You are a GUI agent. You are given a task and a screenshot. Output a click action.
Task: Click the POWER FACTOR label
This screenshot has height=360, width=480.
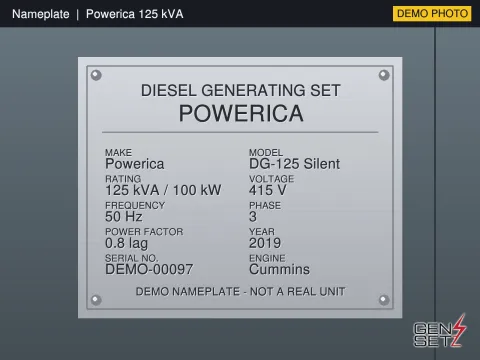(x=144, y=232)
